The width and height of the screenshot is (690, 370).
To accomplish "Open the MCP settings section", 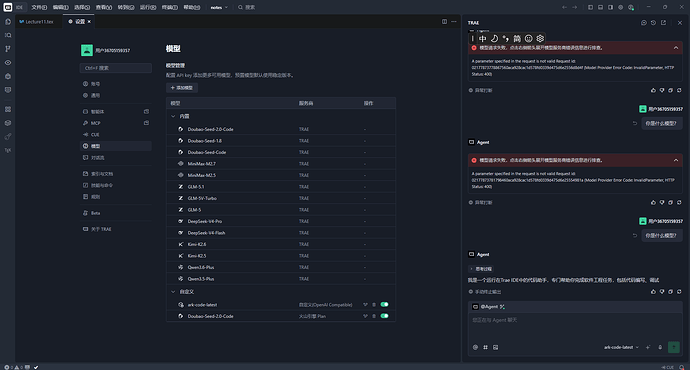I will click(x=116, y=123).
